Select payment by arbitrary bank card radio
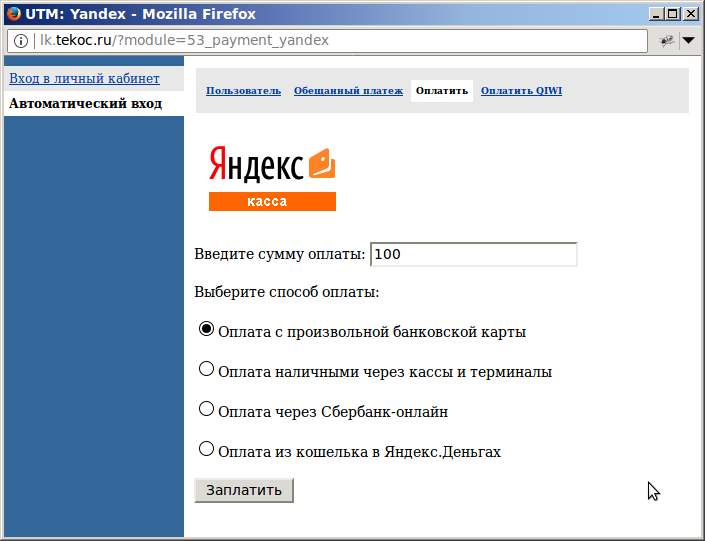This screenshot has height=541, width=705. point(206,329)
